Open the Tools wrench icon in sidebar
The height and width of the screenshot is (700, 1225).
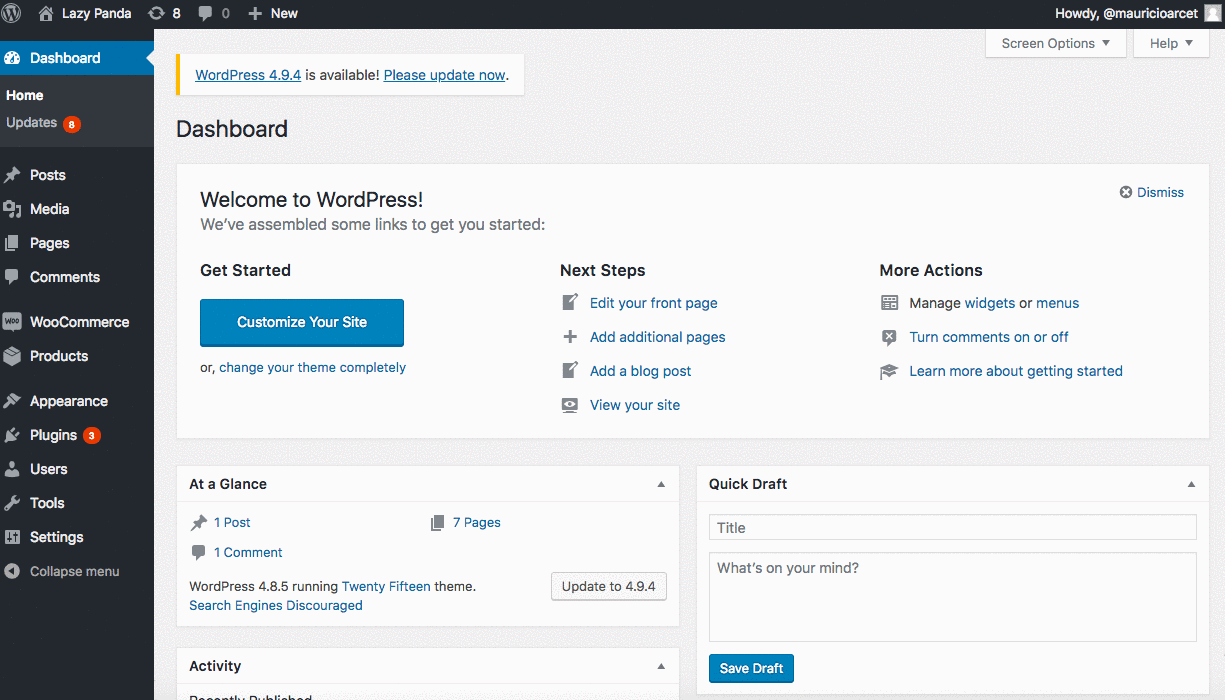pyautogui.click(x=12, y=503)
